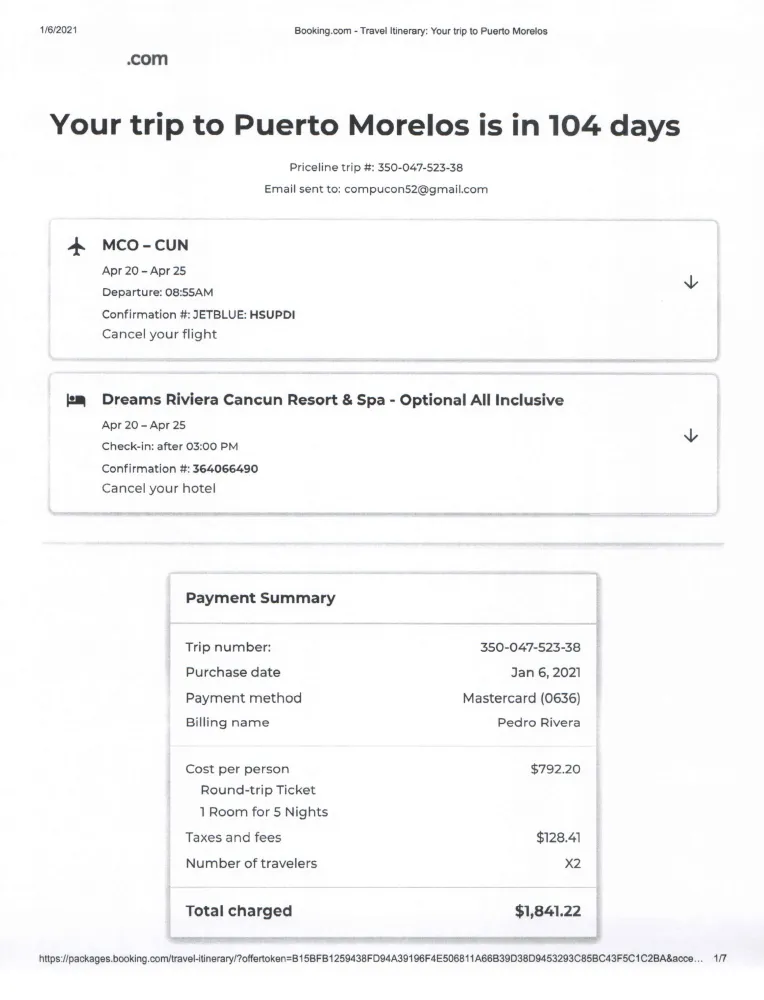Click the .com logo at the top
The width and height of the screenshot is (764, 1000).
pyautogui.click(x=147, y=59)
